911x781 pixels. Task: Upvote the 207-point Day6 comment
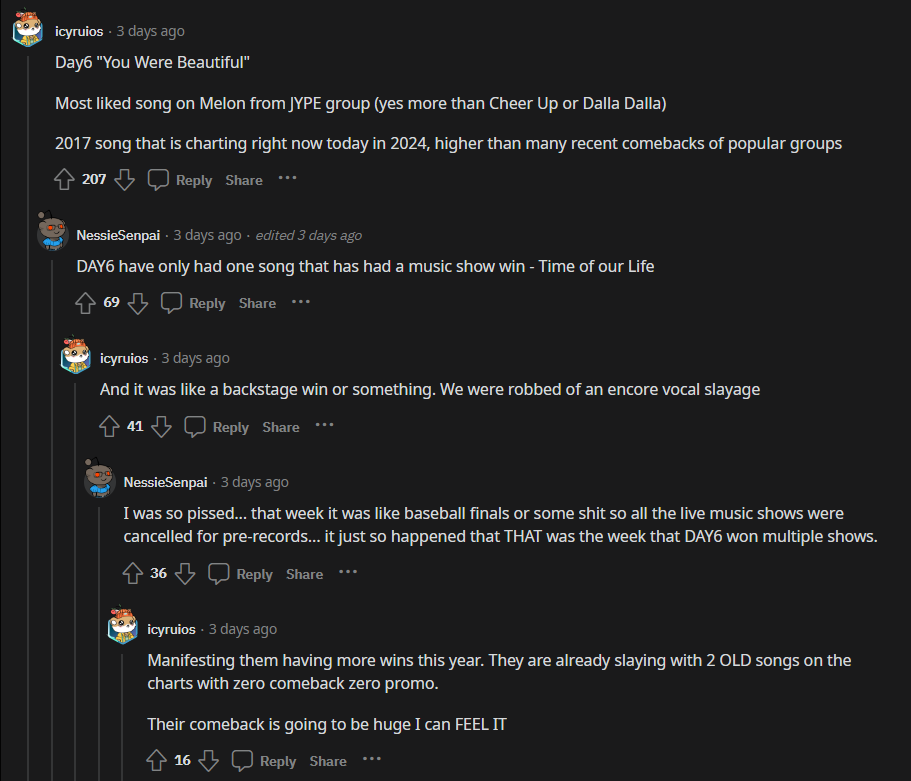pyautogui.click(x=64, y=180)
